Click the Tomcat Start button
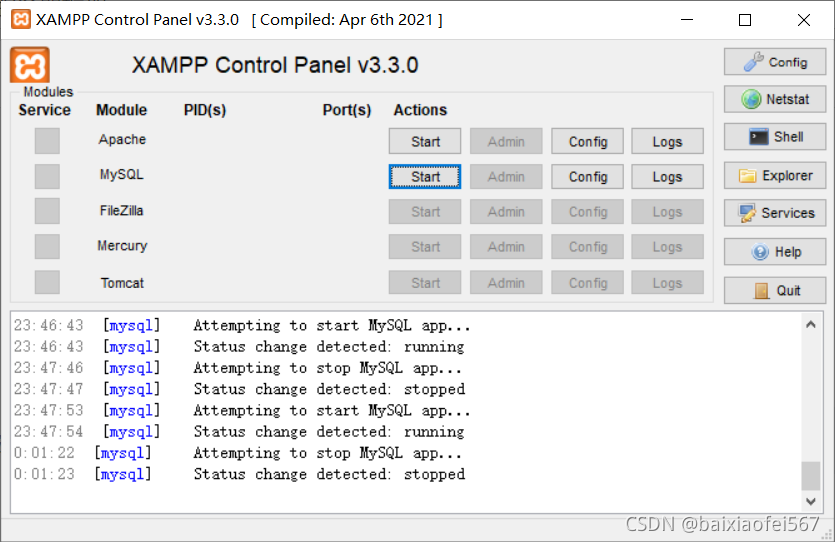This screenshot has width=835, height=542. 425,282
